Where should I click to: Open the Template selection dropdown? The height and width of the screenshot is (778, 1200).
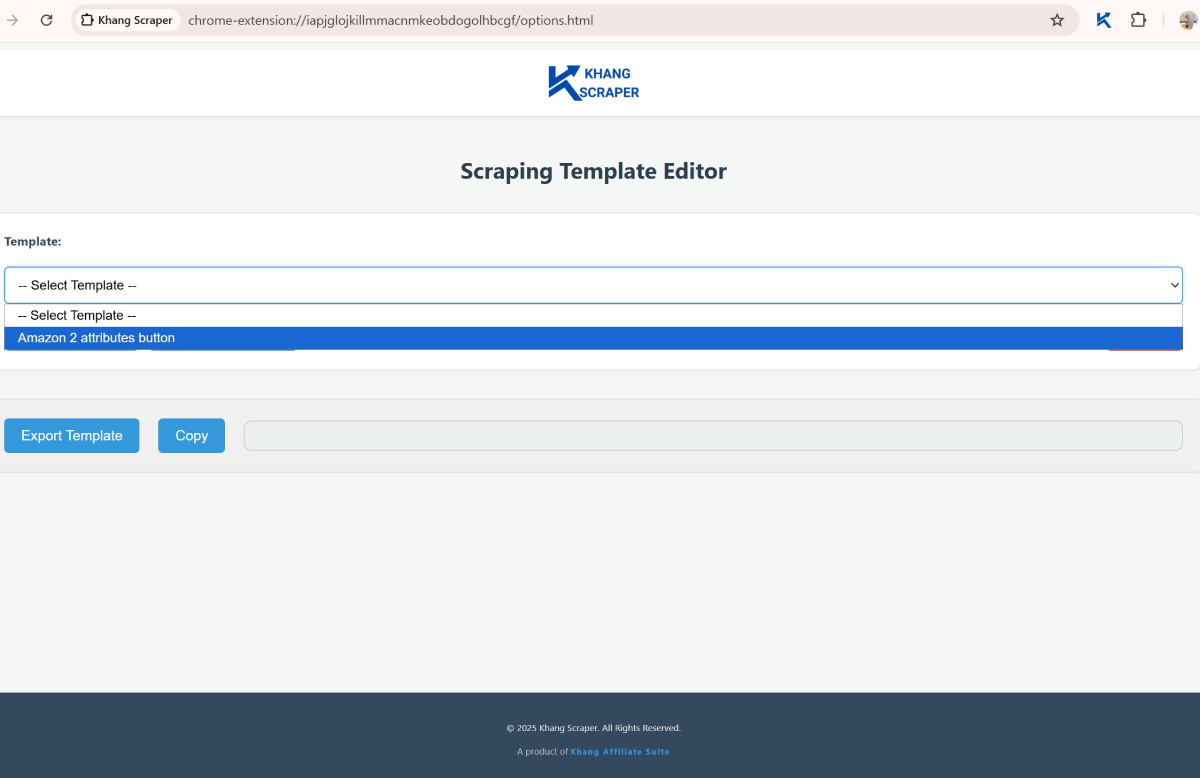coord(593,285)
